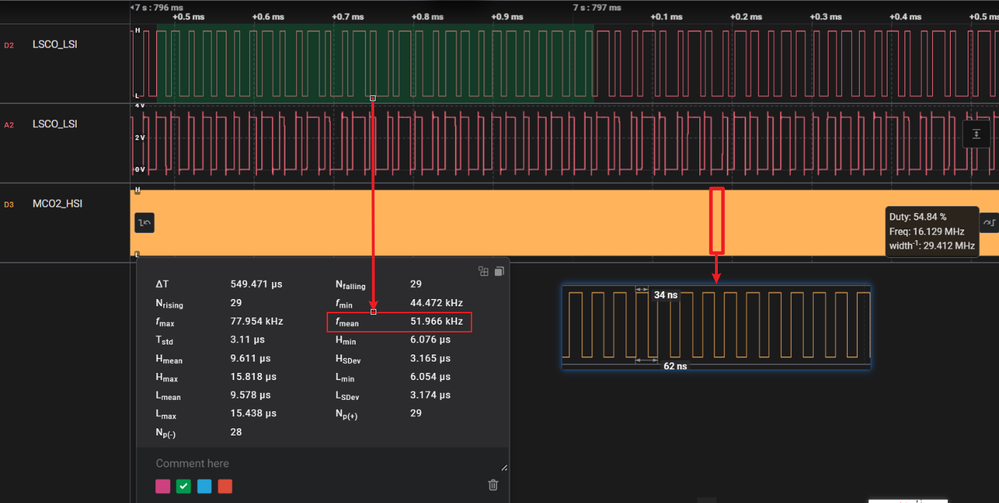Click the ΔT 549.471 µs measurement value
This screenshot has height=503, width=999.
tap(257, 285)
